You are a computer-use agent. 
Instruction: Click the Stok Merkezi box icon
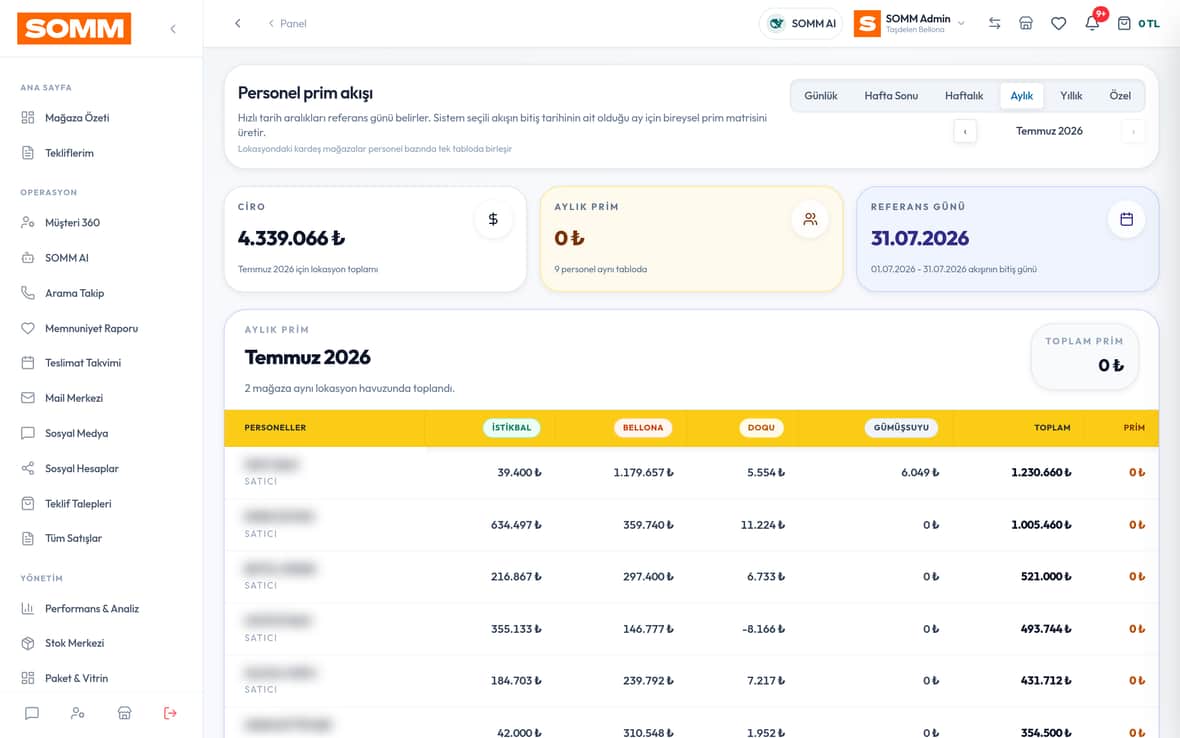pyautogui.click(x=28, y=643)
